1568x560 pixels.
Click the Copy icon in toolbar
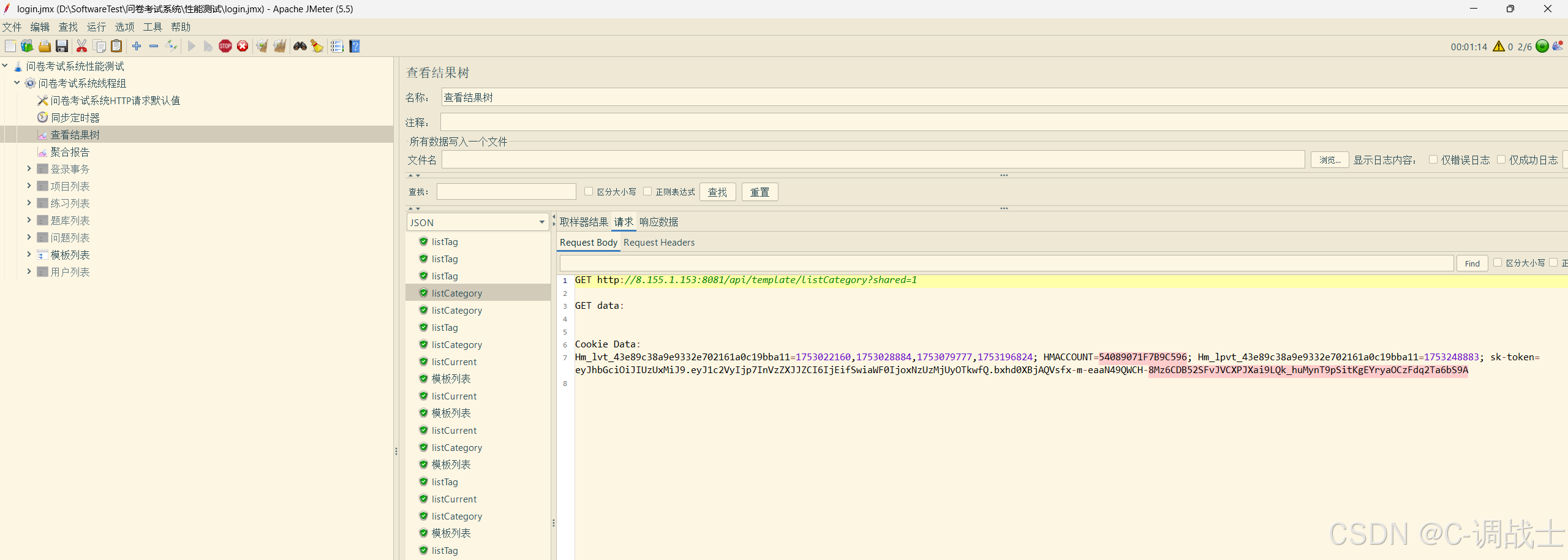(99, 46)
